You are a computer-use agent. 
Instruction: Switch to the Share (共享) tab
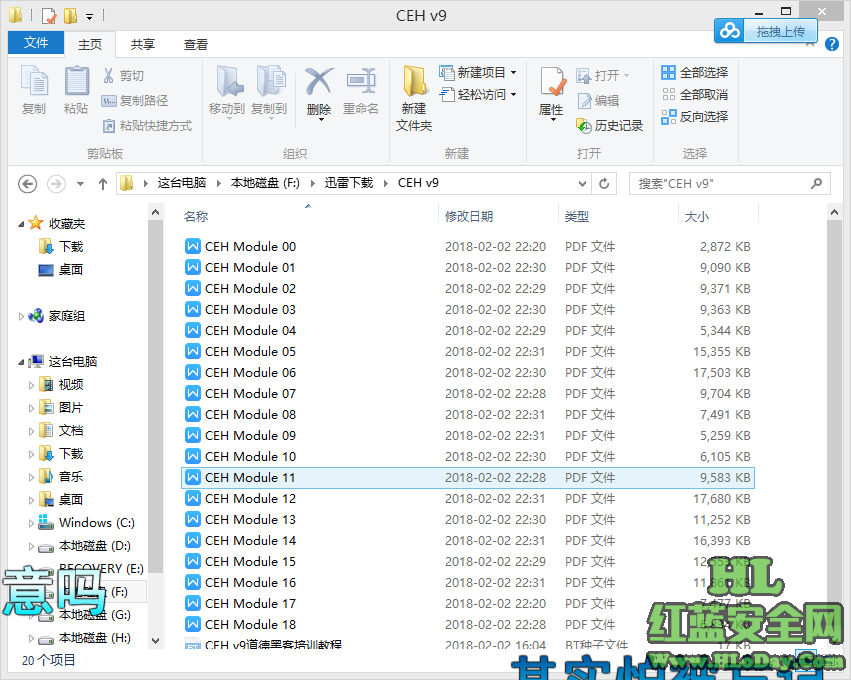pyautogui.click(x=143, y=45)
